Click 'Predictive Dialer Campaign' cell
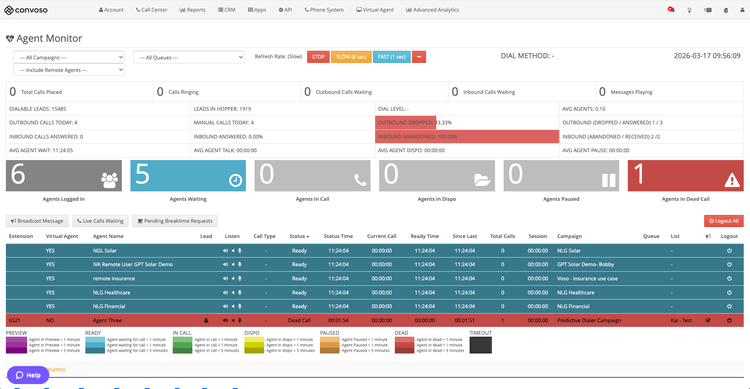 [589, 321]
